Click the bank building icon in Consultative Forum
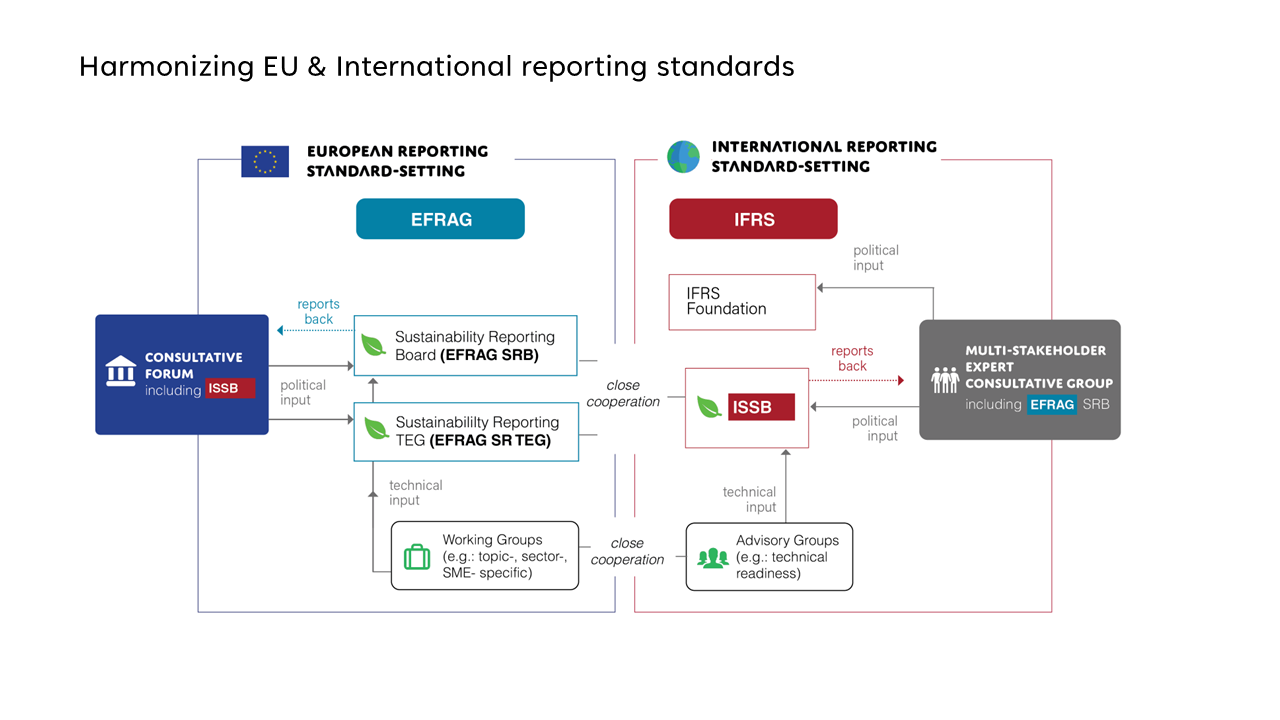This screenshot has height=720, width=1280. tap(121, 371)
